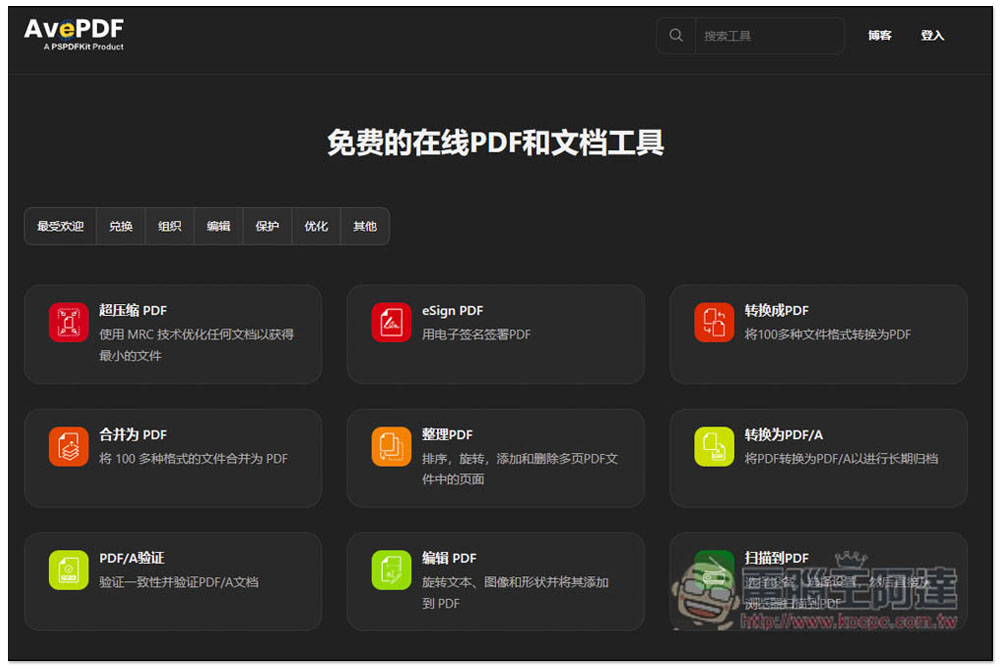Viewport: 1000px width, 668px height.
Task: Click the PDF/A验证 validation icon
Action: tap(68, 570)
